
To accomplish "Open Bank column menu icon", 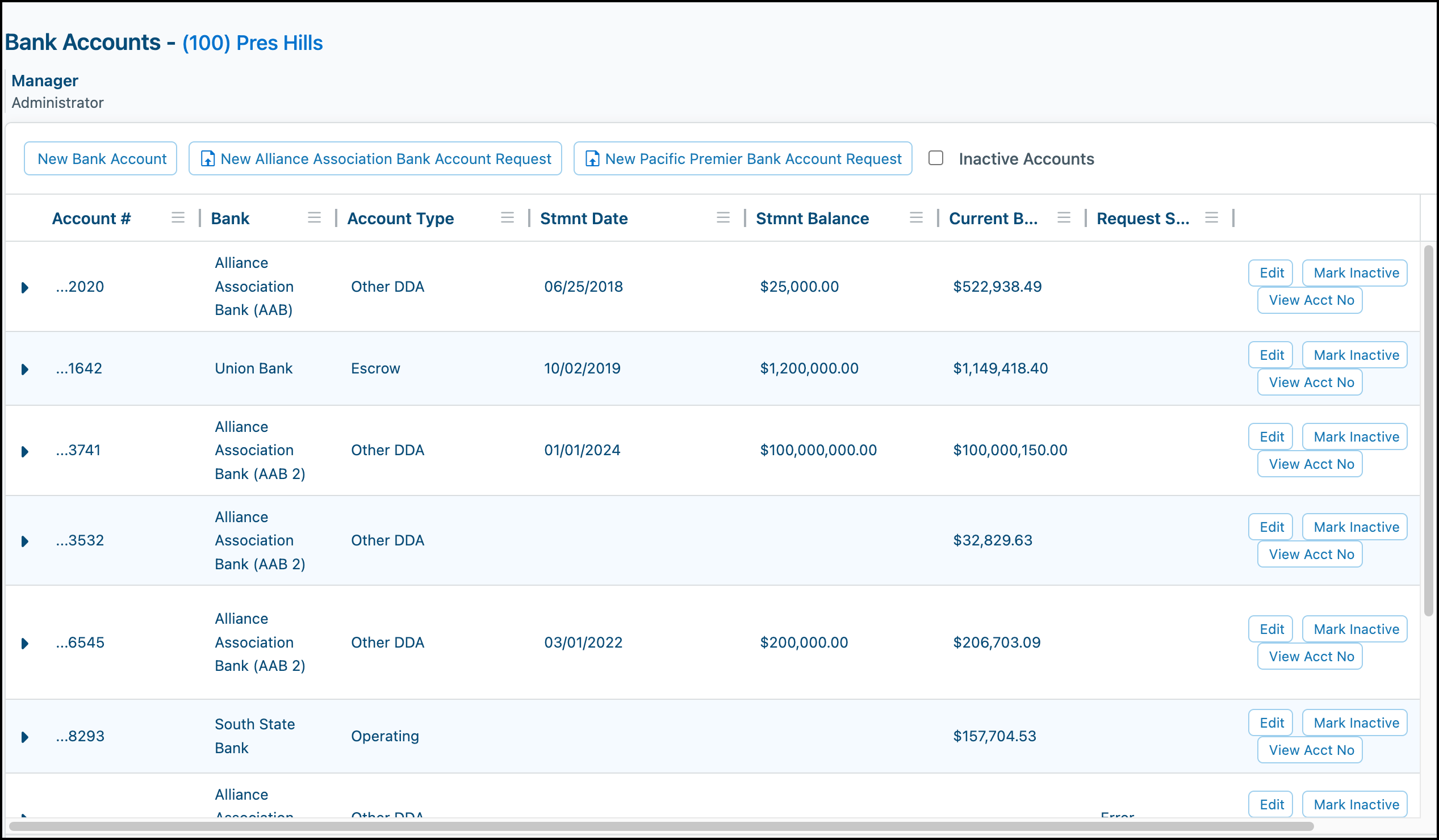I will [x=314, y=217].
